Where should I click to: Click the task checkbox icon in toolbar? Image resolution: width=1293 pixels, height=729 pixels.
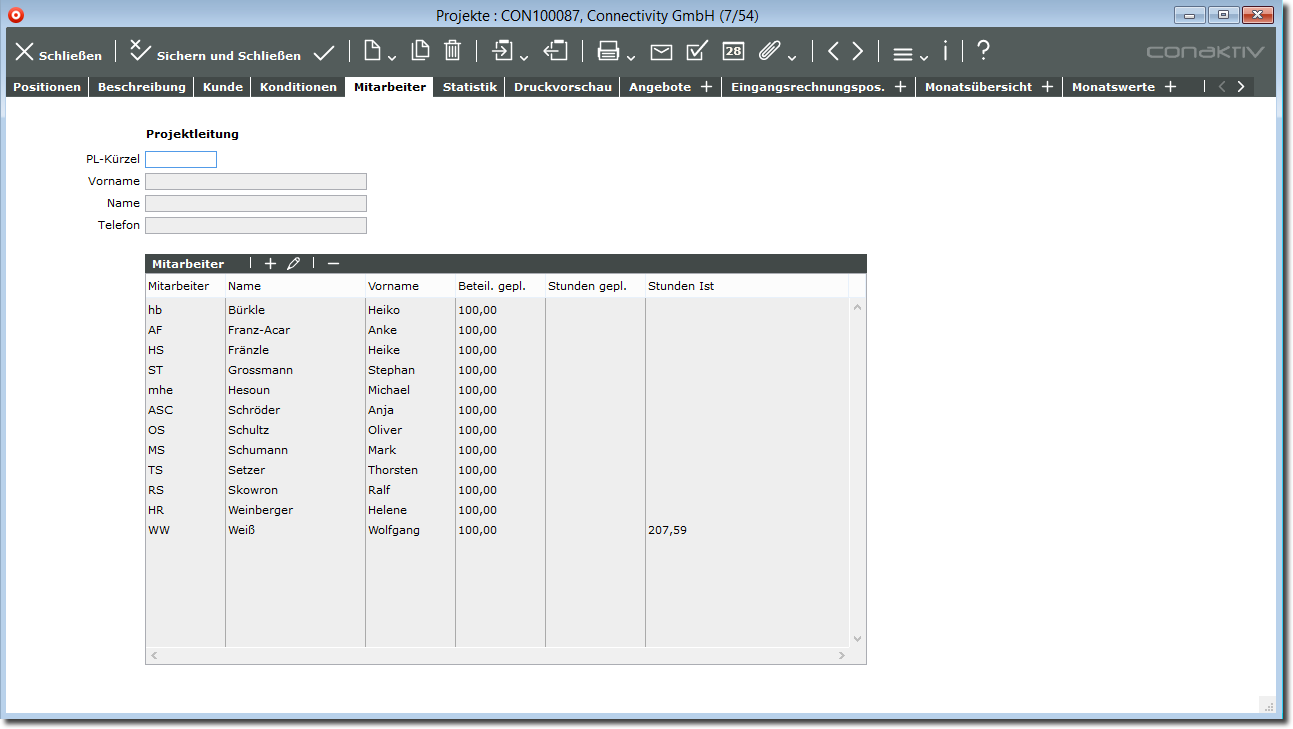(697, 52)
